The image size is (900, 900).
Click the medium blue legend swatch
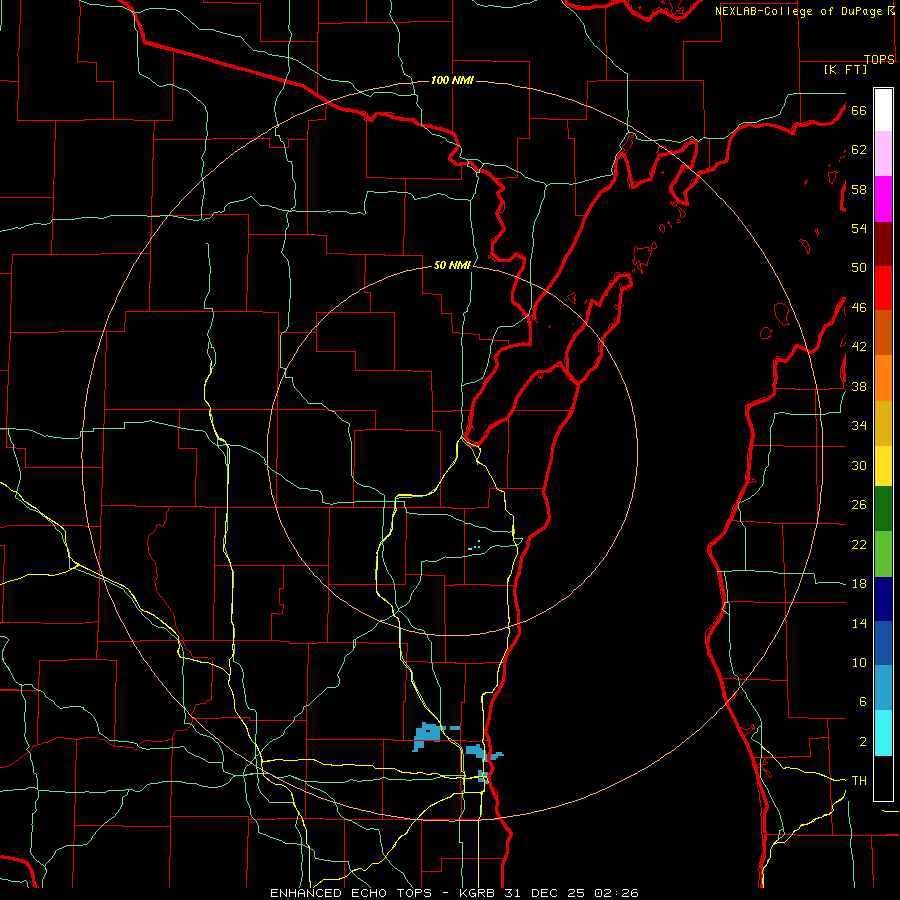[x=883, y=643]
